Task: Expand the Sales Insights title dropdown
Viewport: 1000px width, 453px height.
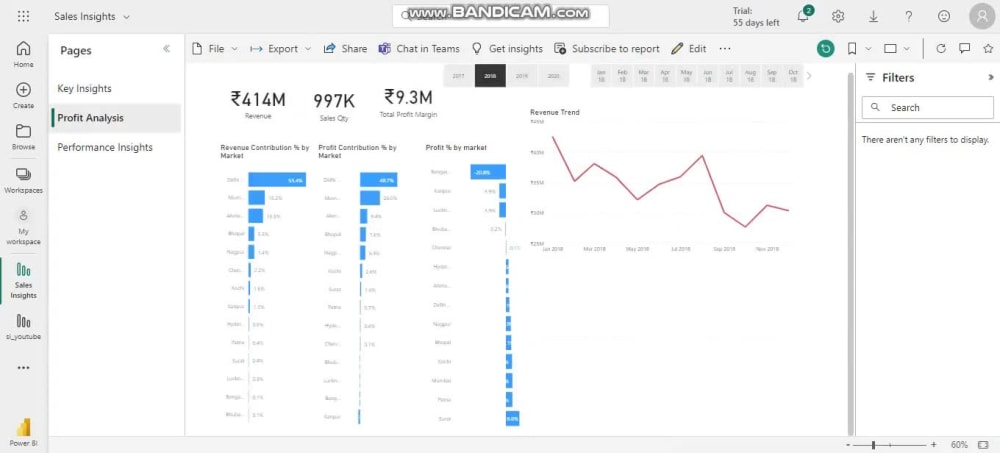Action: click(x=126, y=17)
